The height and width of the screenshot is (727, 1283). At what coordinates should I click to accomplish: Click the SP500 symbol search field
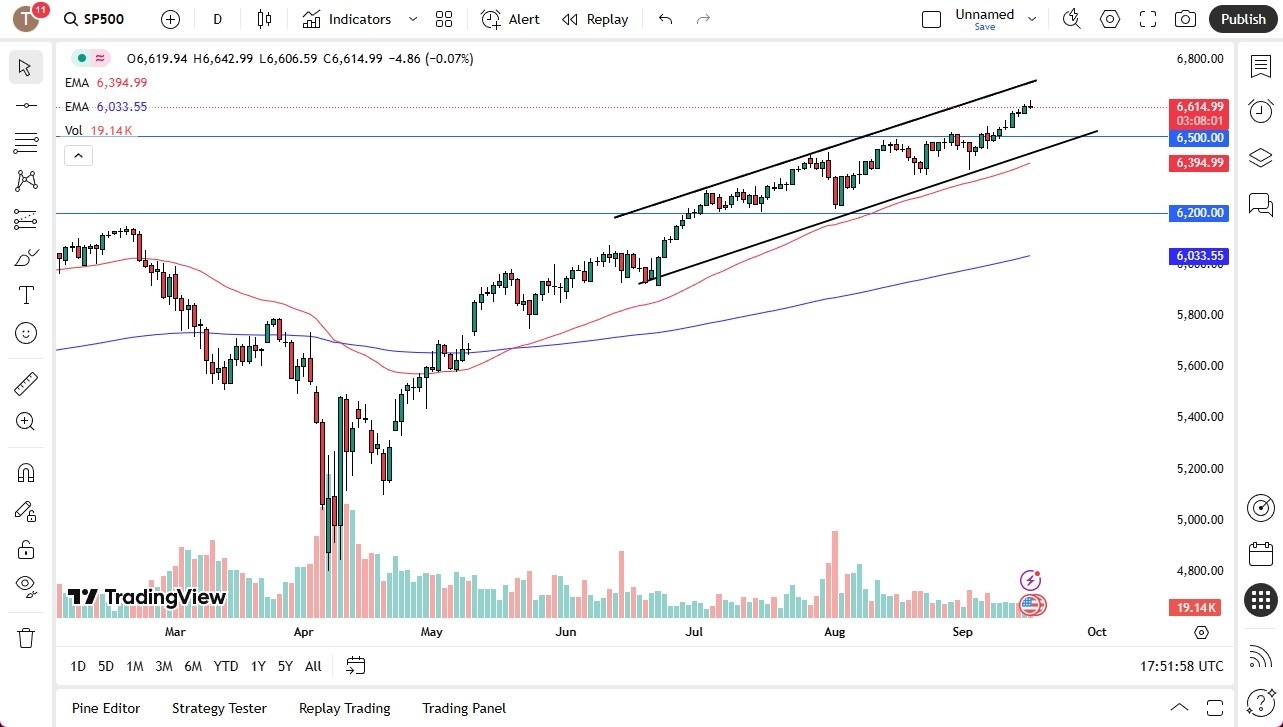click(x=94, y=18)
